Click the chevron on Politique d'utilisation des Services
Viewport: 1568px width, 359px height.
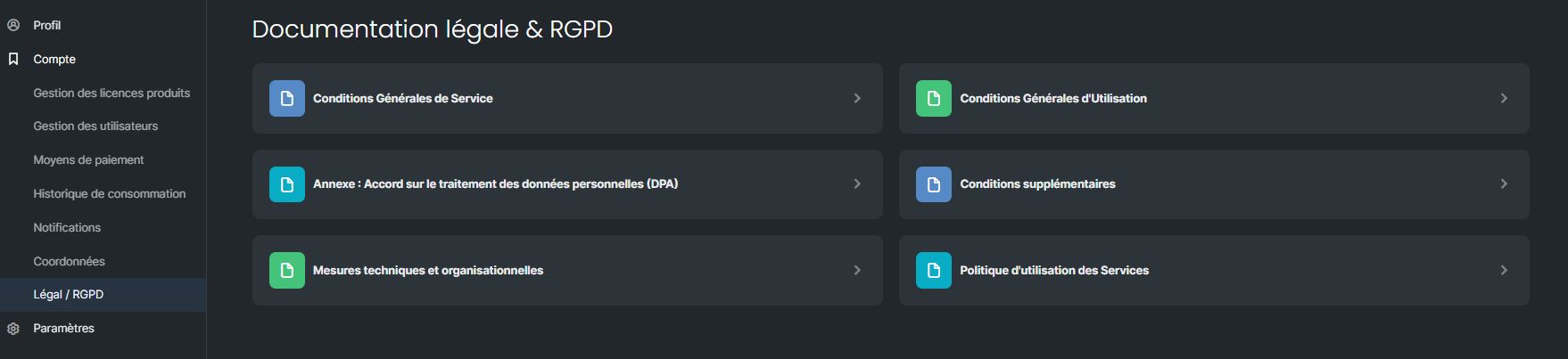click(x=1504, y=270)
